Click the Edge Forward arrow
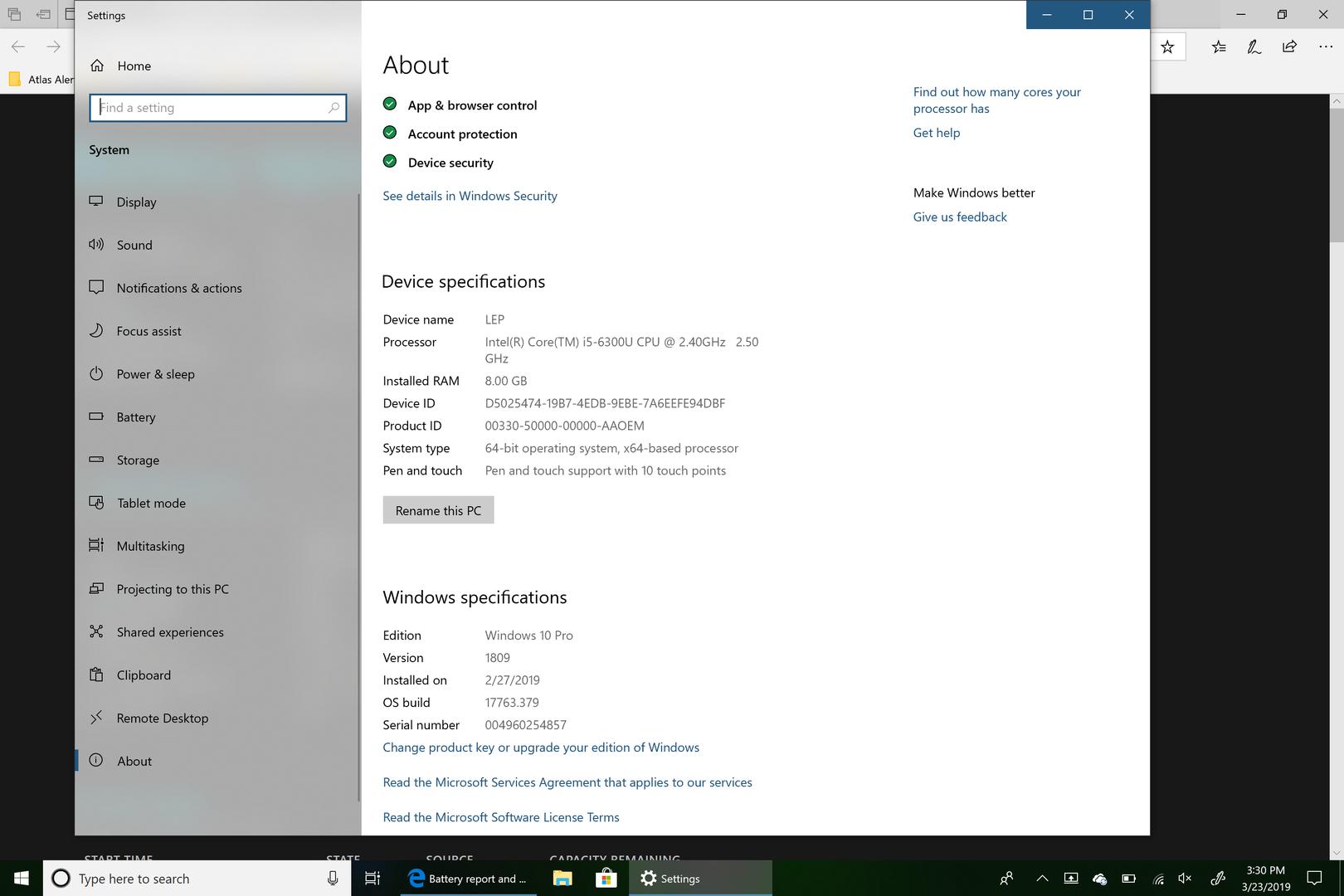The image size is (1344, 896). [x=54, y=47]
